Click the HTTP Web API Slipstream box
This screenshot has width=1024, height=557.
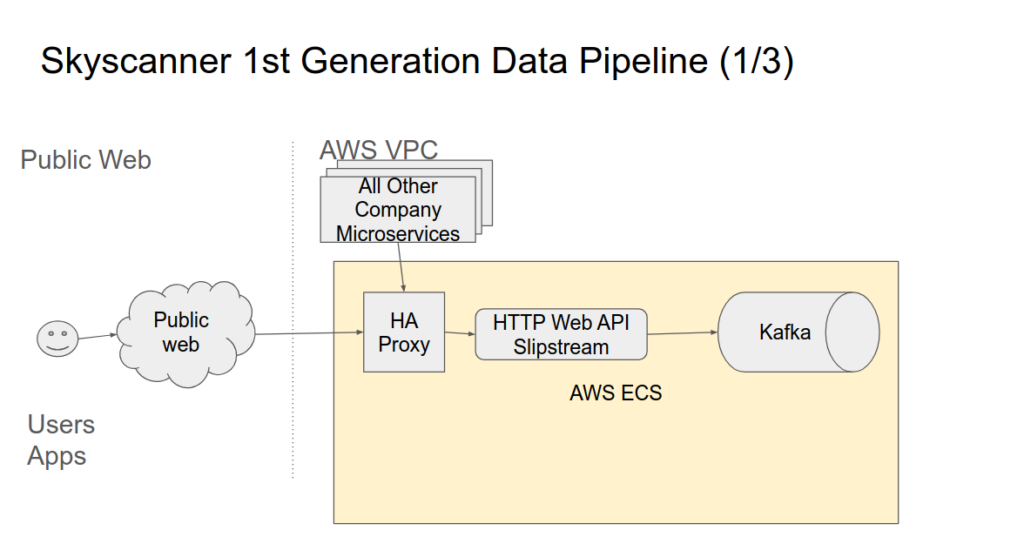tap(561, 335)
